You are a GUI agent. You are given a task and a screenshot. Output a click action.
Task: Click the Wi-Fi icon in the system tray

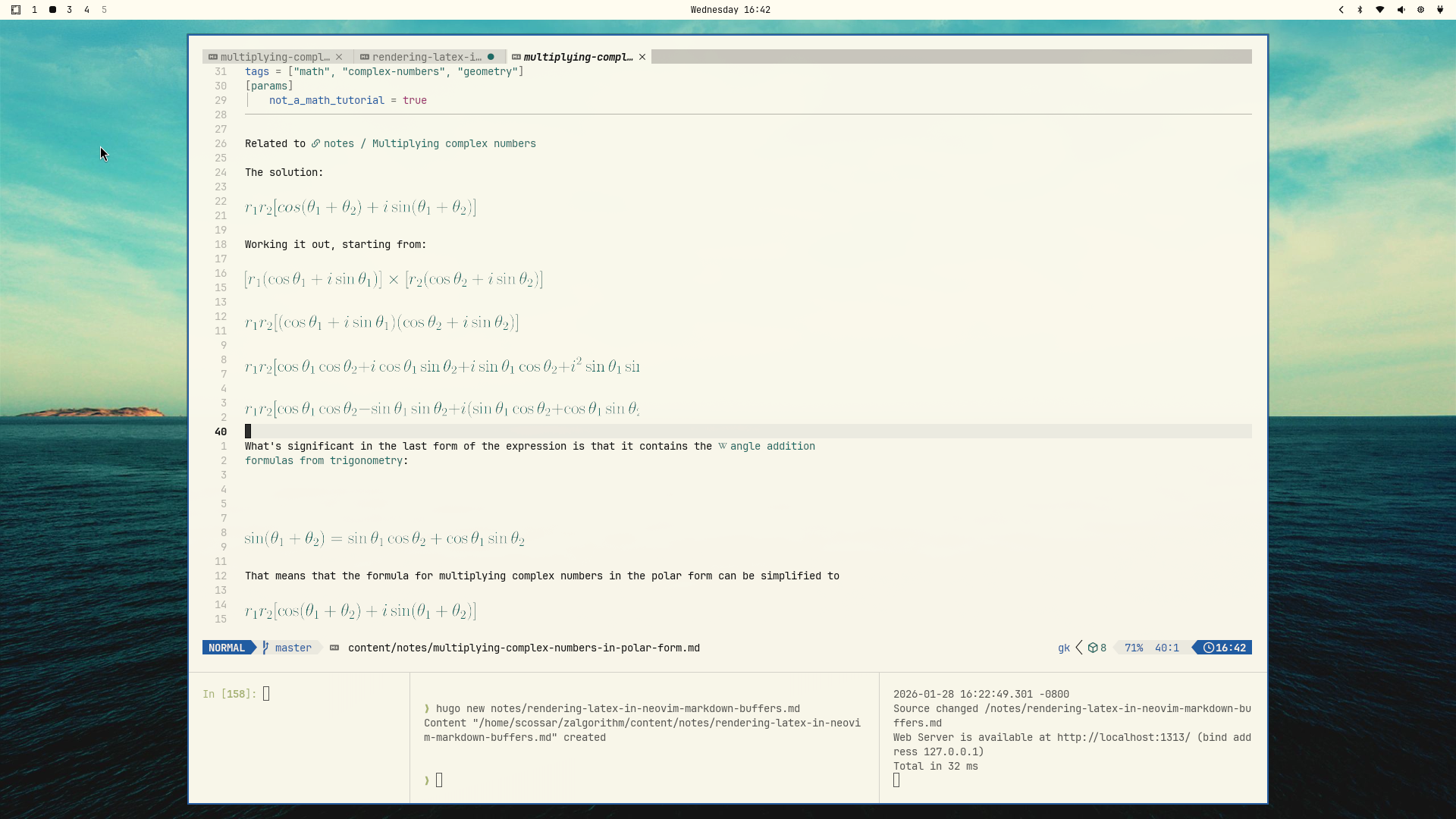(1379, 10)
